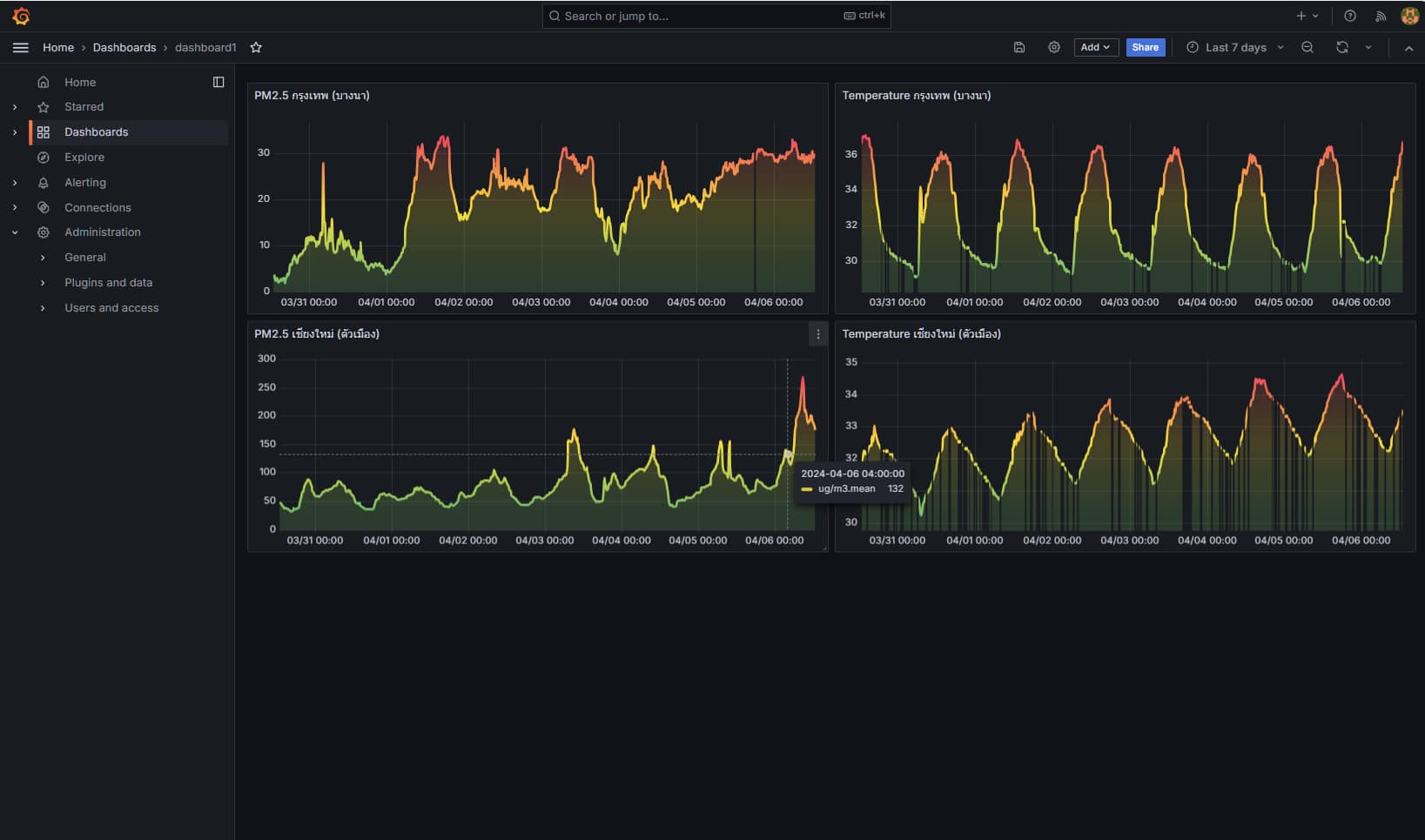
Task: Open the Add dropdown
Action: point(1095,47)
